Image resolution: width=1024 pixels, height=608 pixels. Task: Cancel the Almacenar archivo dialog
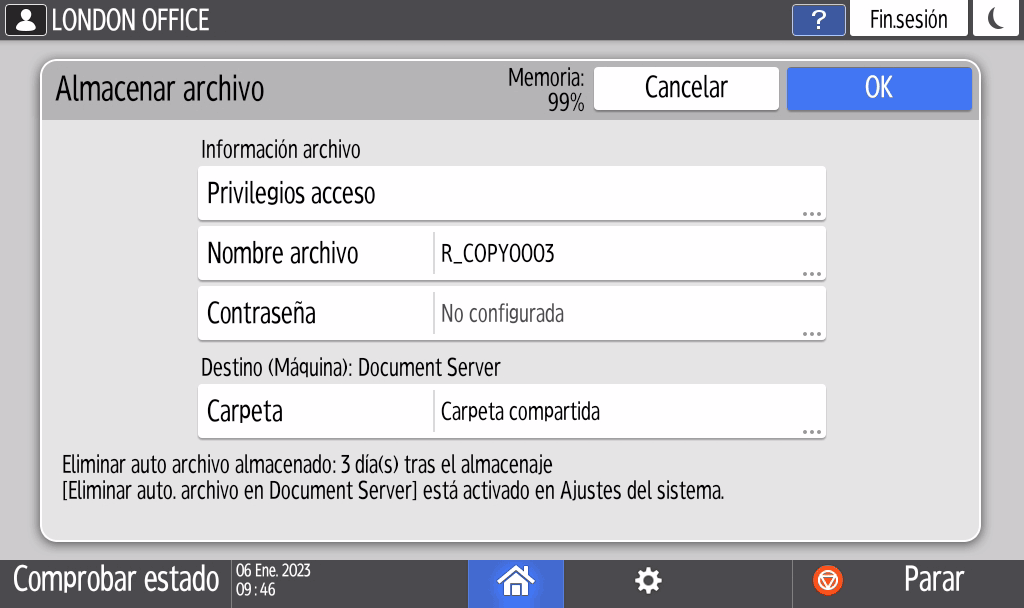coord(686,88)
